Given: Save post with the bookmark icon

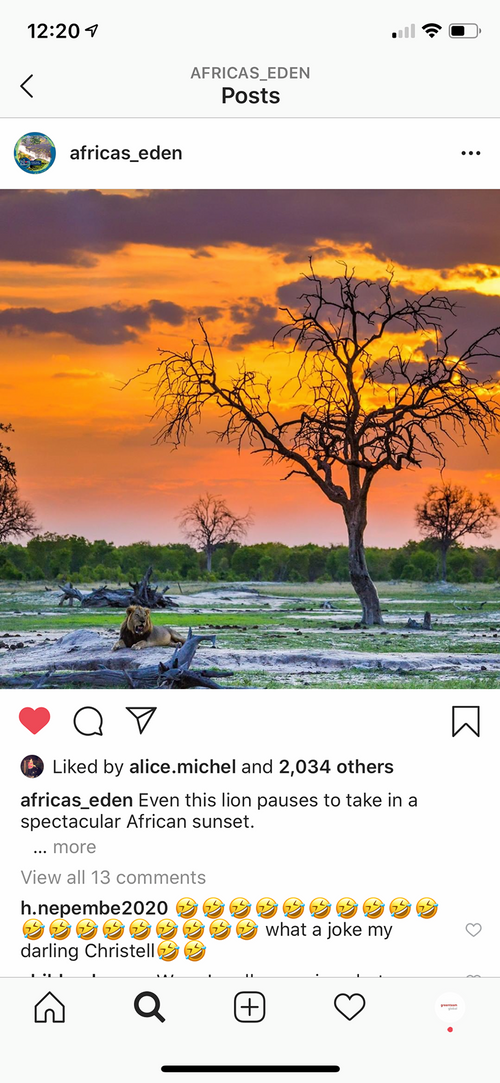Looking at the screenshot, I should click(x=466, y=722).
